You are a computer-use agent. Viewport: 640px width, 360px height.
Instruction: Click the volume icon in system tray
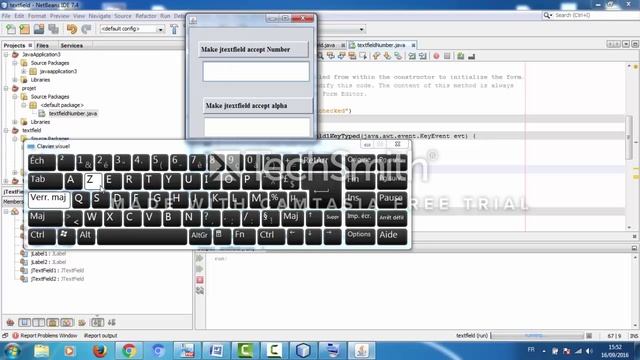(x=589, y=351)
